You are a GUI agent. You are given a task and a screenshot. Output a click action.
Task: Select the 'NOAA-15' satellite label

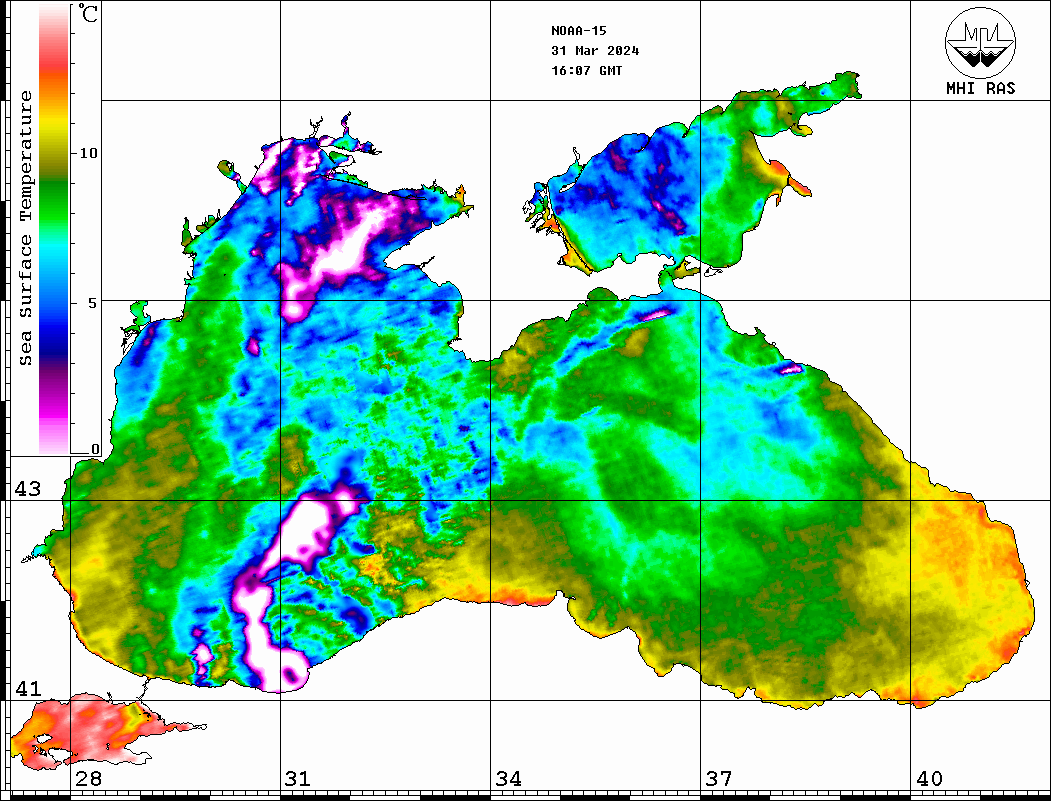578,31
